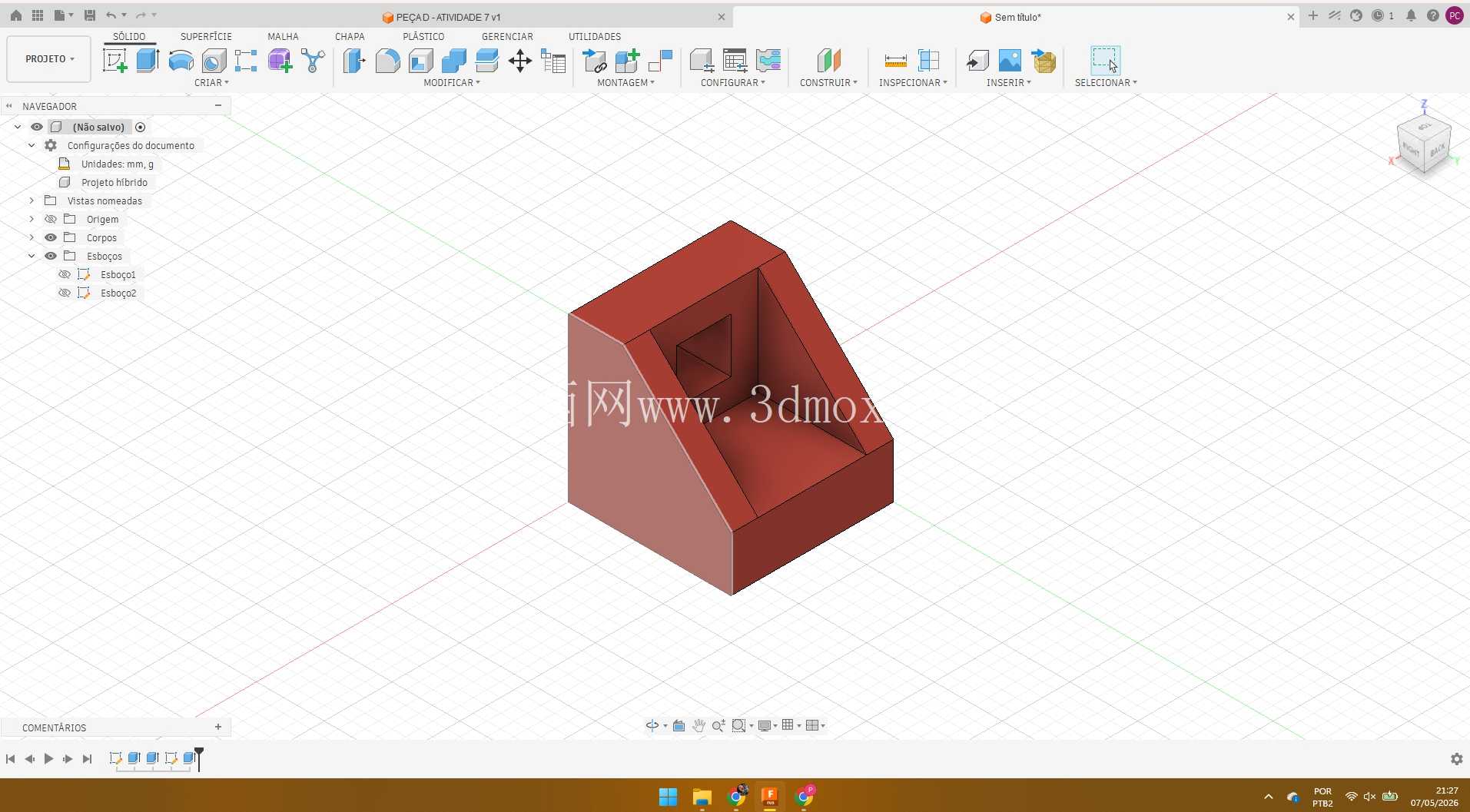
Task: Play the timeline animation
Action: [48, 759]
